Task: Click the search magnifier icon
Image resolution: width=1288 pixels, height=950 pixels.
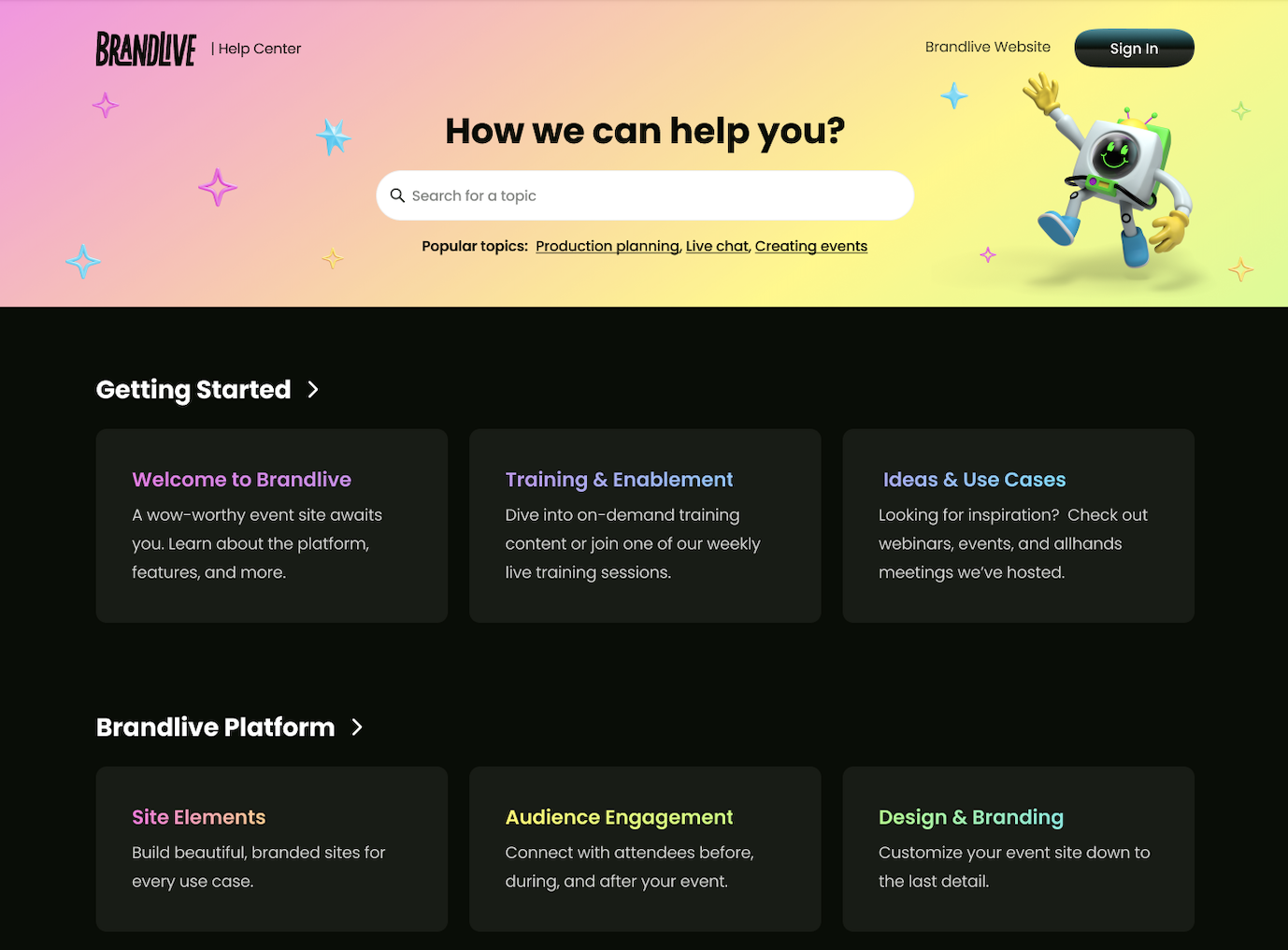Action: [x=397, y=195]
